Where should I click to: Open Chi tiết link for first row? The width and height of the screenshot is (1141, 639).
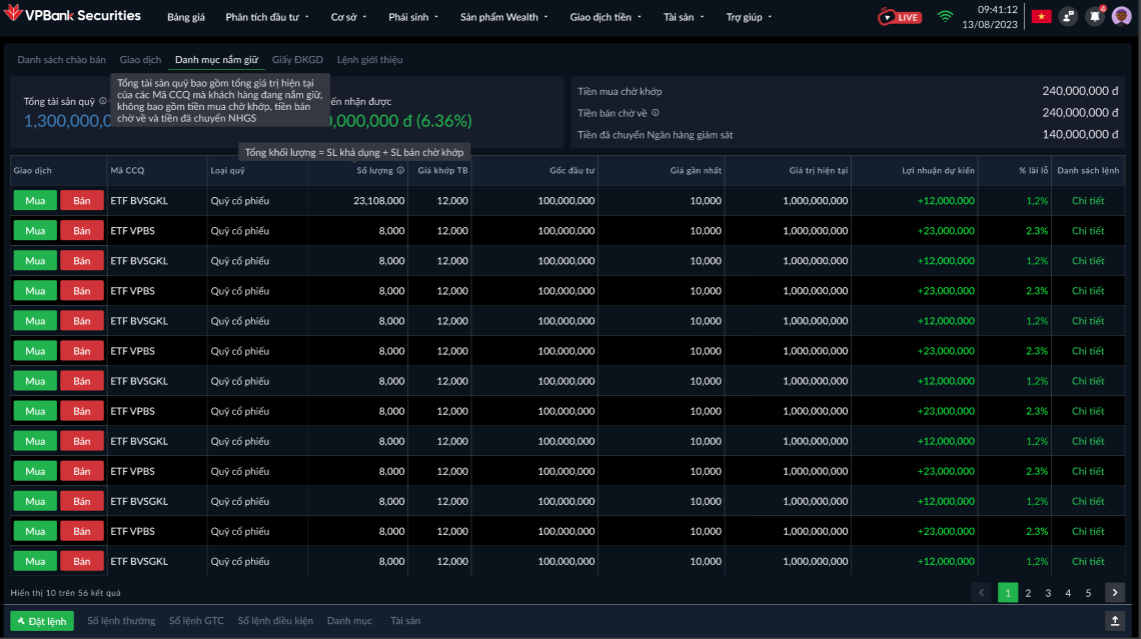click(x=1087, y=201)
